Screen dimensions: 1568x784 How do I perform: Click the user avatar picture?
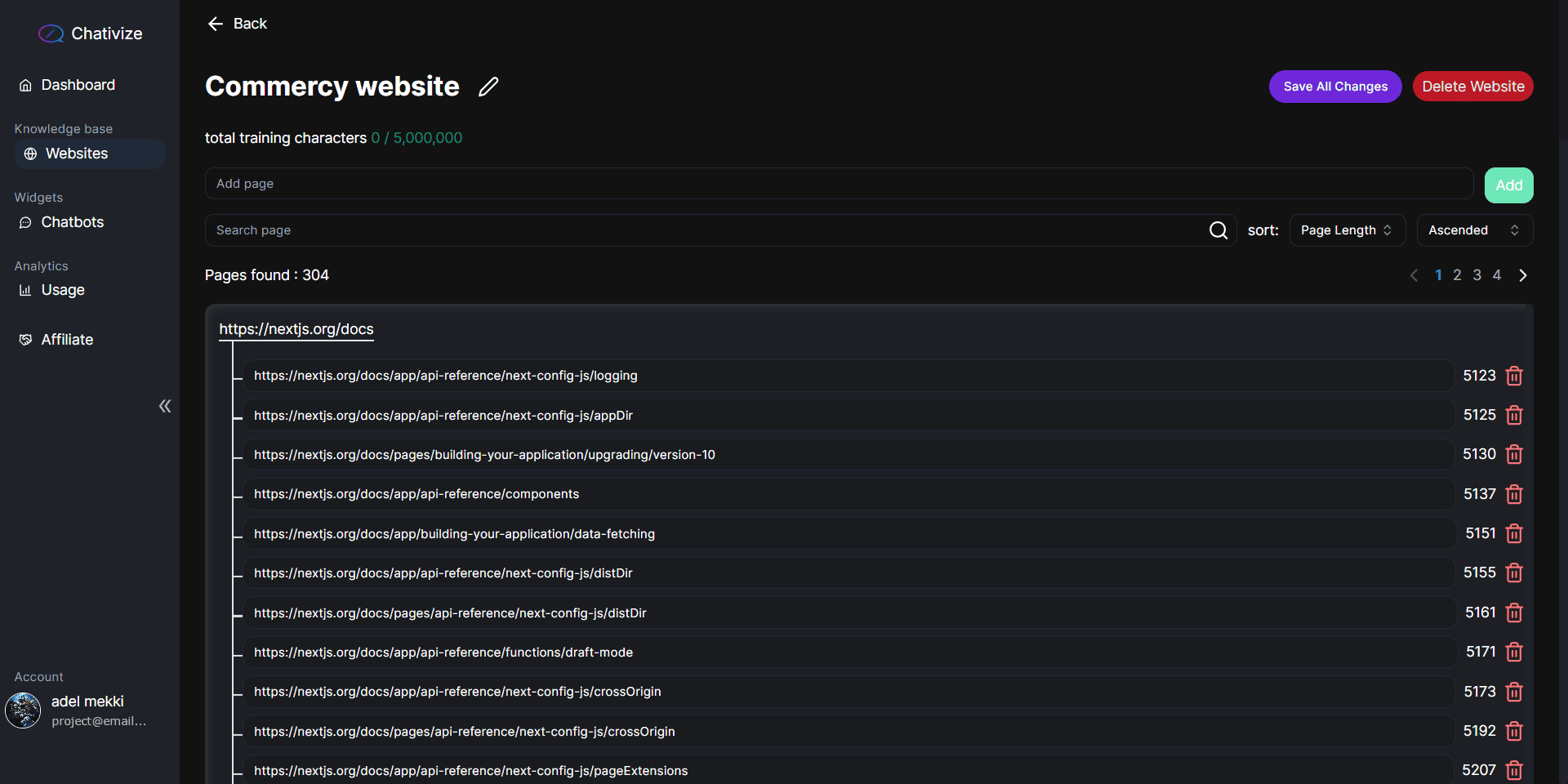(x=23, y=710)
